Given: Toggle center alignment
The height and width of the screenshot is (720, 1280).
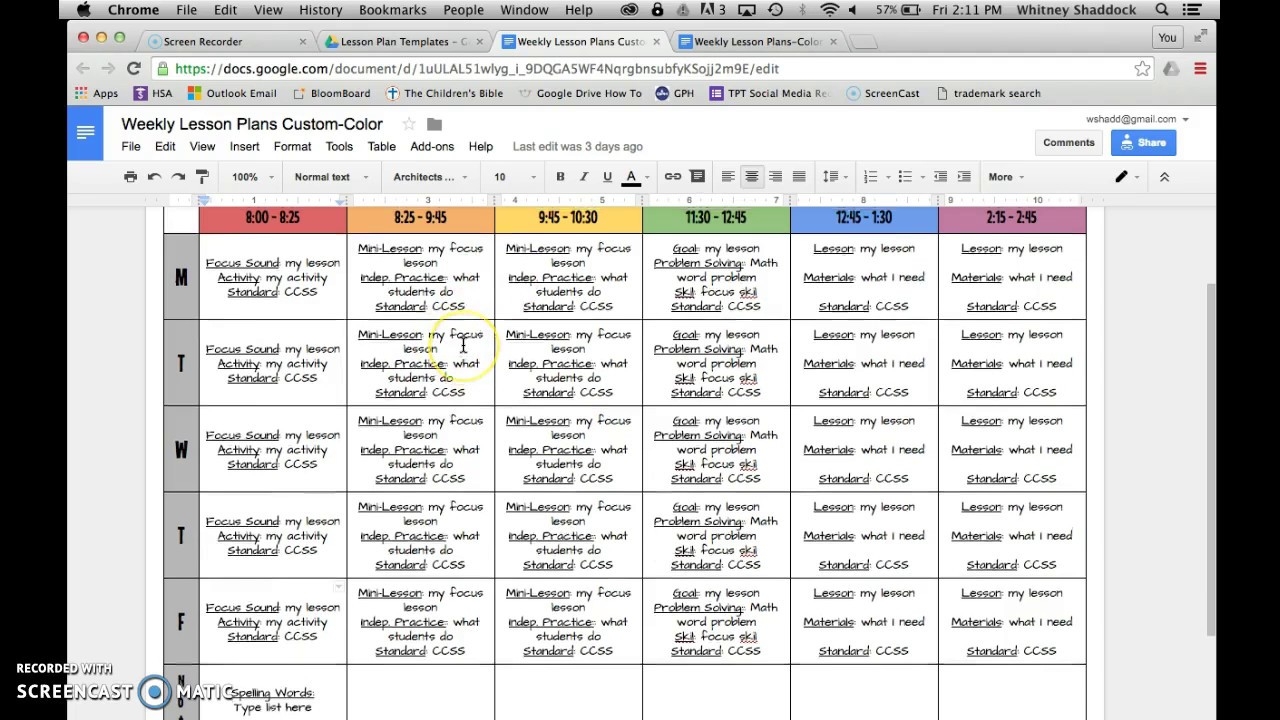Looking at the screenshot, I should click(x=751, y=176).
